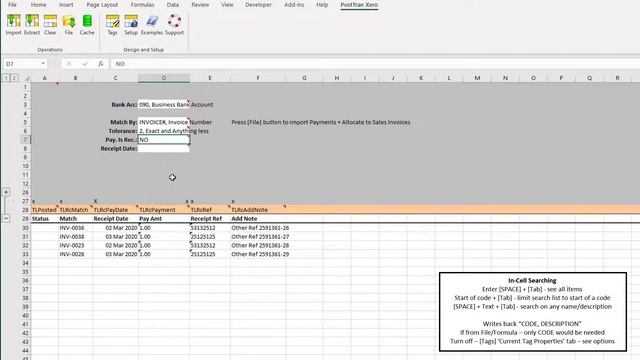Select cell with INV-0028

tap(75, 254)
